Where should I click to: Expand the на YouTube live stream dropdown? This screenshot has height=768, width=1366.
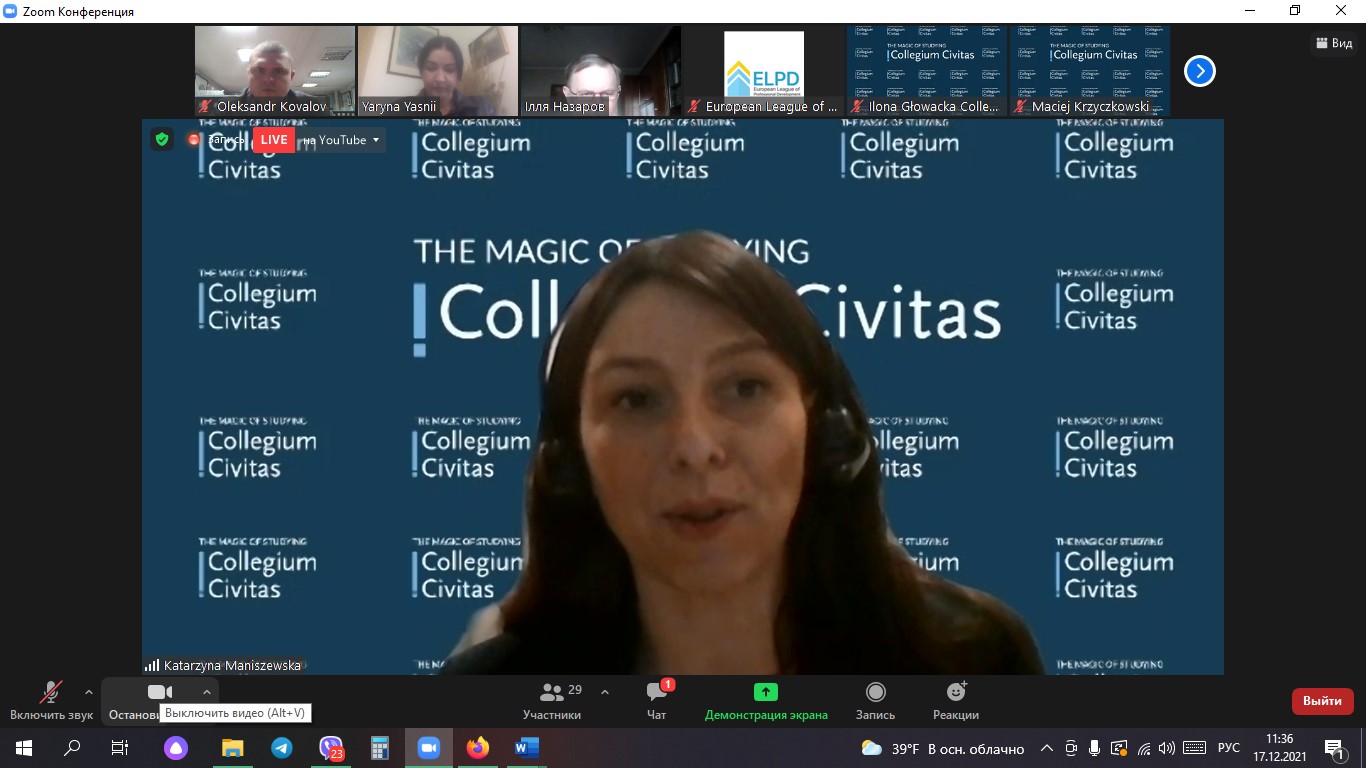click(x=376, y=140)
